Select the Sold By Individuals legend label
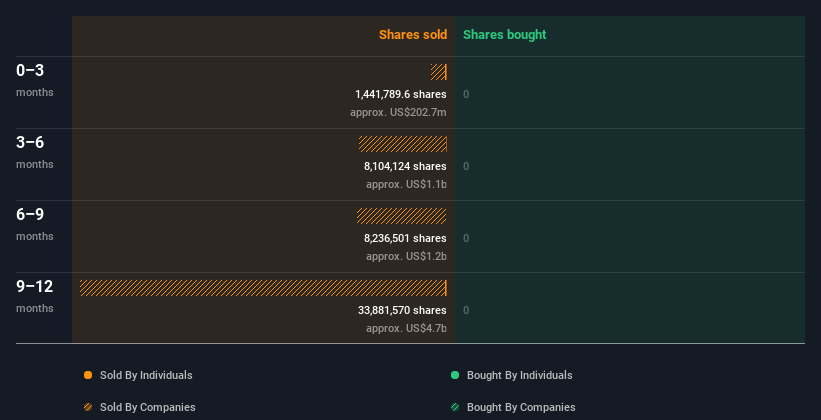The image size is (821, 420). pyautogui.click(x=146, y=375)
